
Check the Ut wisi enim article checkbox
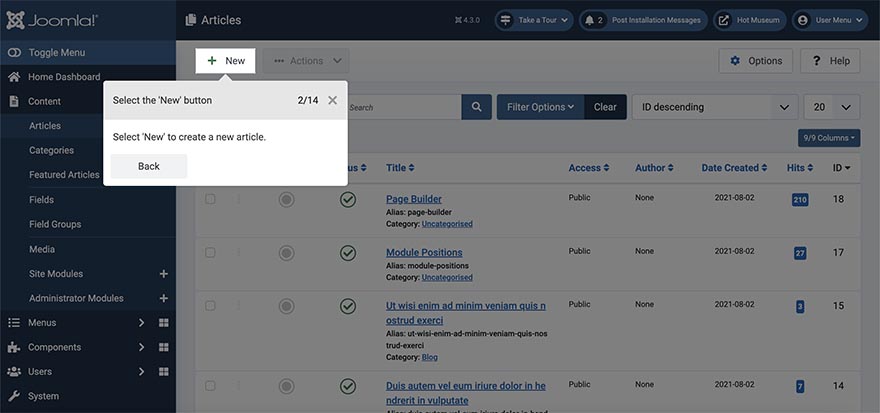click(x=210, y=306)
